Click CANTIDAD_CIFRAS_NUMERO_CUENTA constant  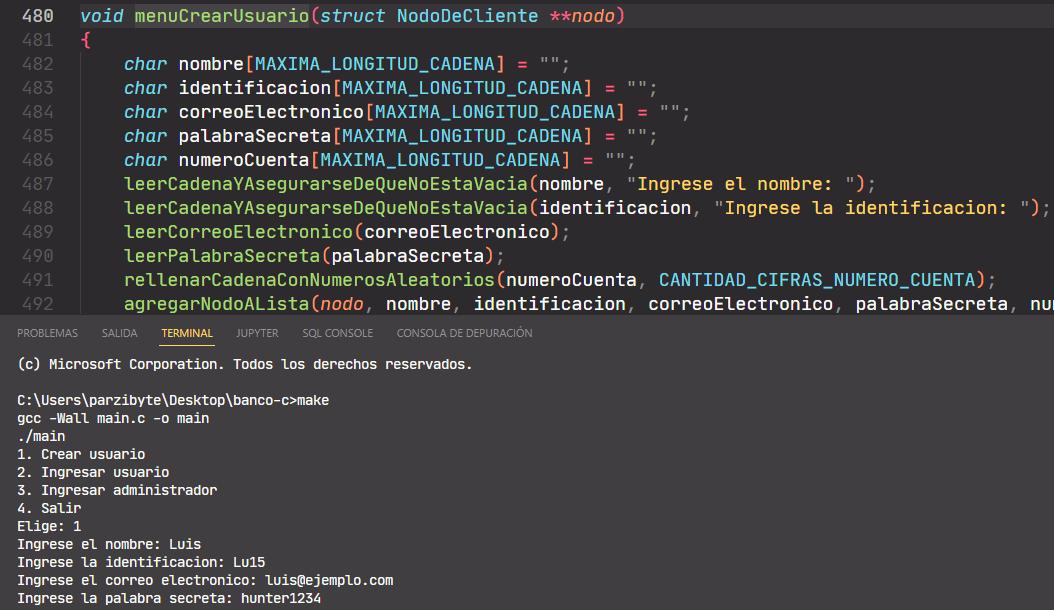point(817,280)
